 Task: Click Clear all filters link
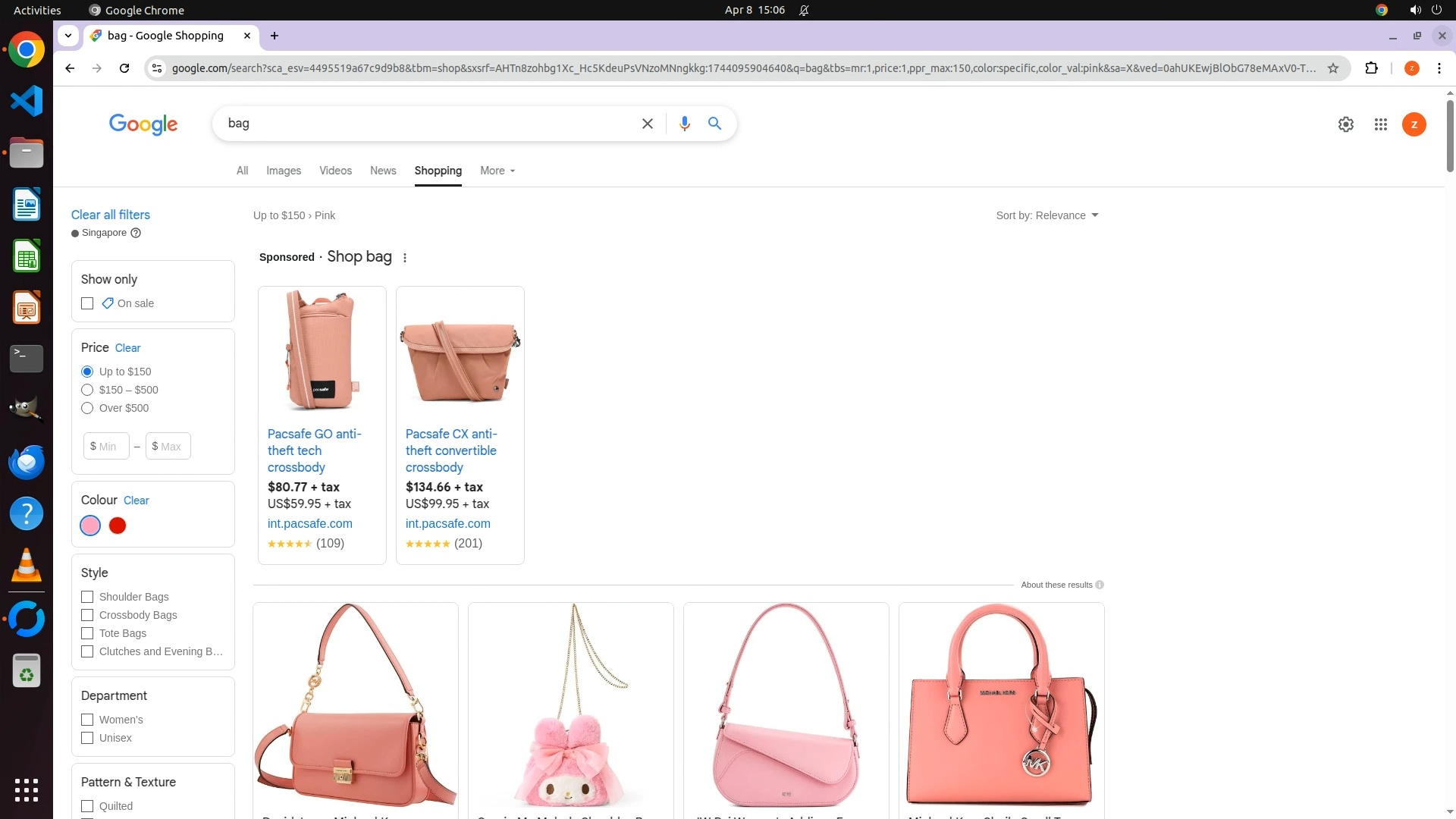click(111, 215)
